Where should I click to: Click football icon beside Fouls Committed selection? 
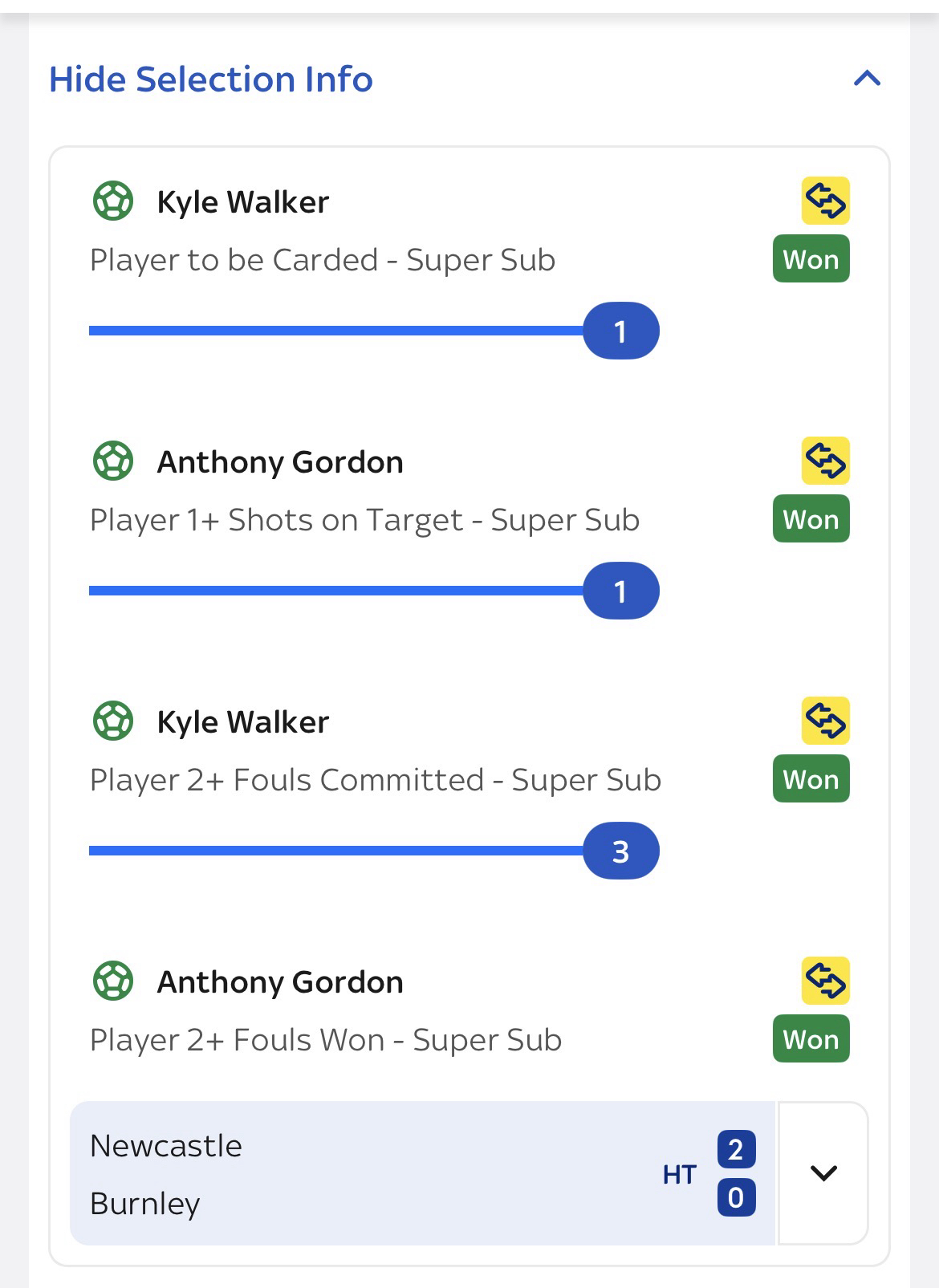113,721
